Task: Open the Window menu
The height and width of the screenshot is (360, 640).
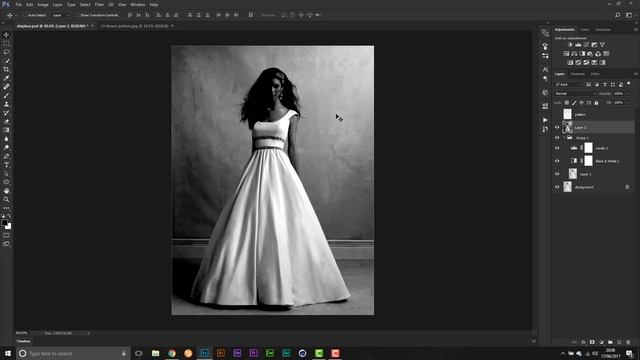Action: tap(138, 4)
